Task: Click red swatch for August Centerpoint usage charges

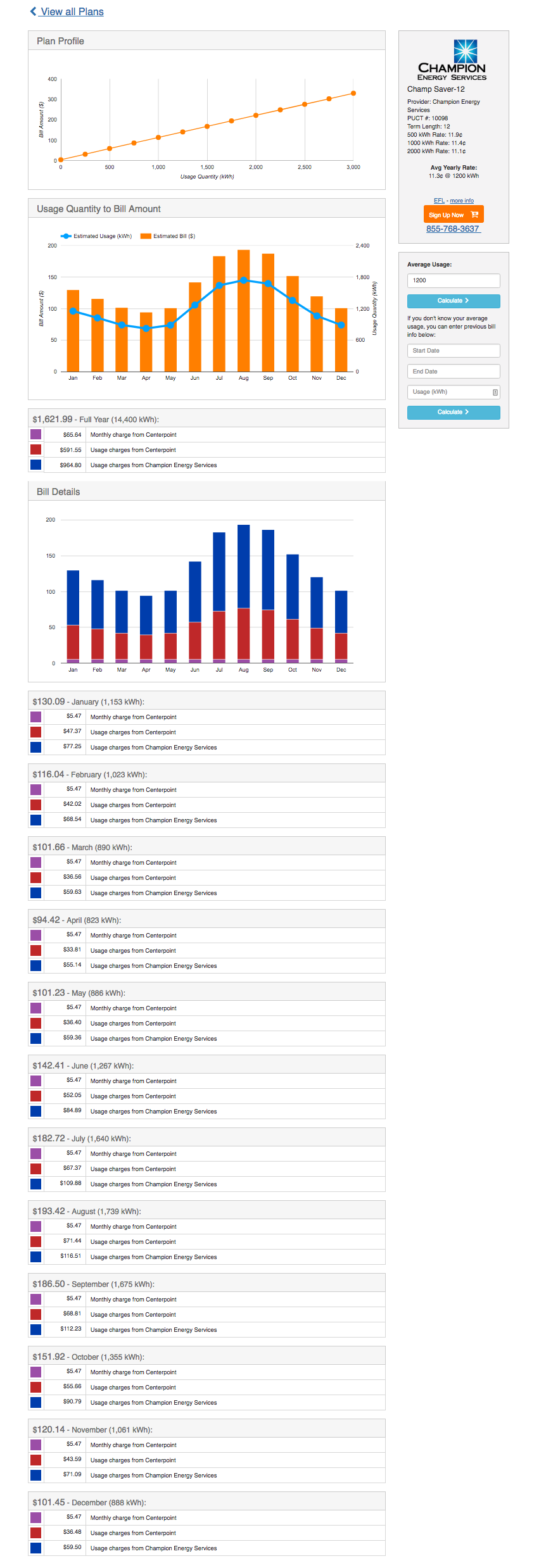Action: click(36, 1241)
